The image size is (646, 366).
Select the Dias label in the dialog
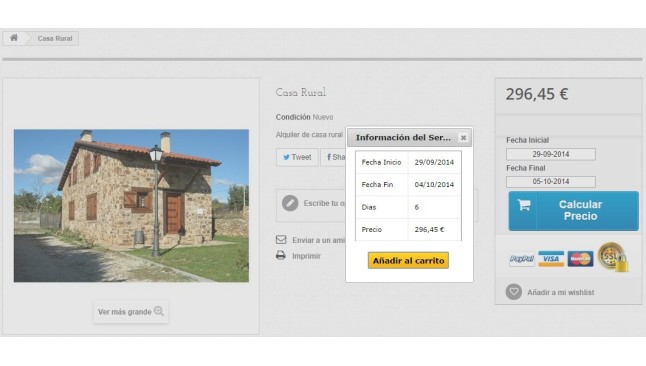pos(369,207)
